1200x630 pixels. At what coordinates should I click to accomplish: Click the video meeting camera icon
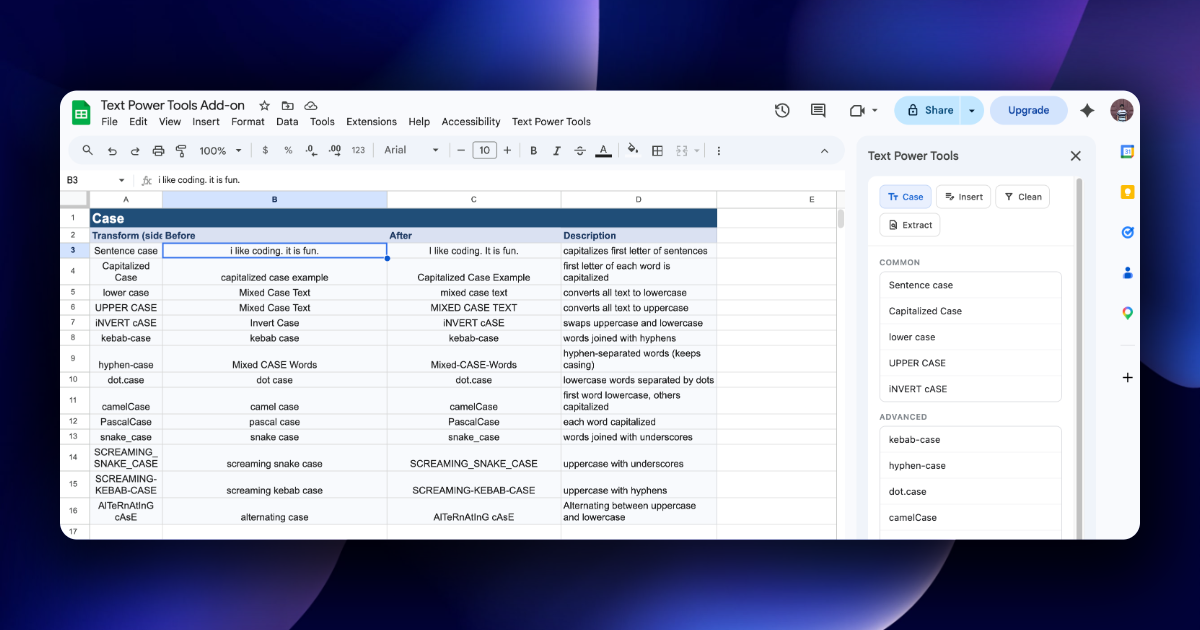coord(857,110)
